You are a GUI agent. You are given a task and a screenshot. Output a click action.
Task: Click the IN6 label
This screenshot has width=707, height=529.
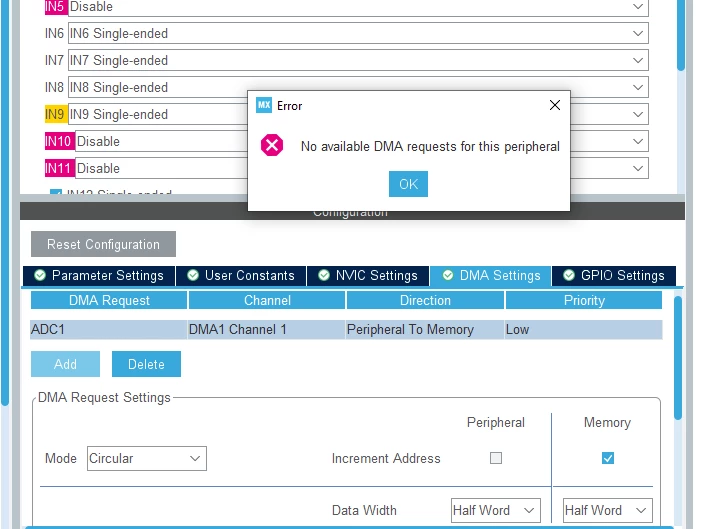(55, 33)
